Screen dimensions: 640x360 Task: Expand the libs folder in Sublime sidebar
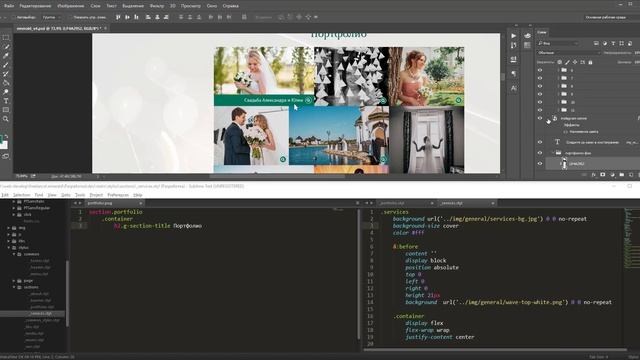click(9, 241)
